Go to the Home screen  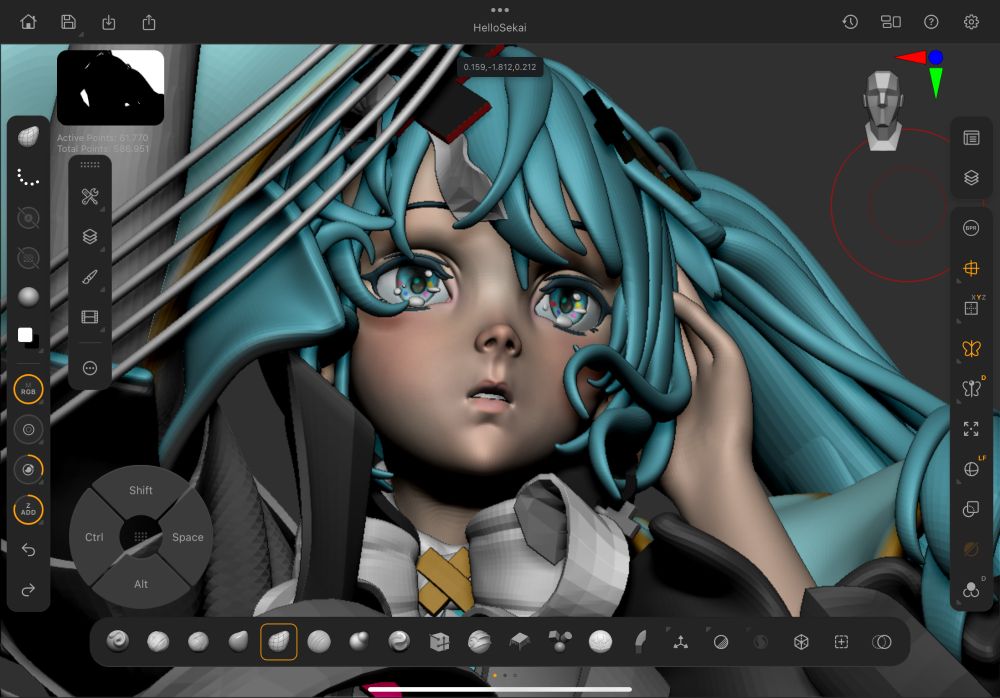point(28,22)
